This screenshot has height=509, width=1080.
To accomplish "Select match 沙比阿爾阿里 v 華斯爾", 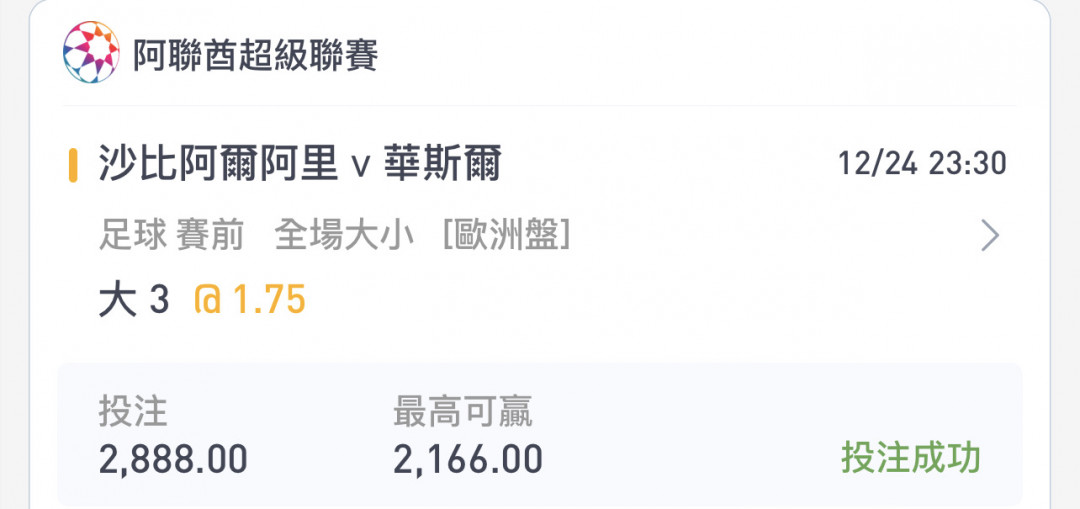I will point(300,164).
